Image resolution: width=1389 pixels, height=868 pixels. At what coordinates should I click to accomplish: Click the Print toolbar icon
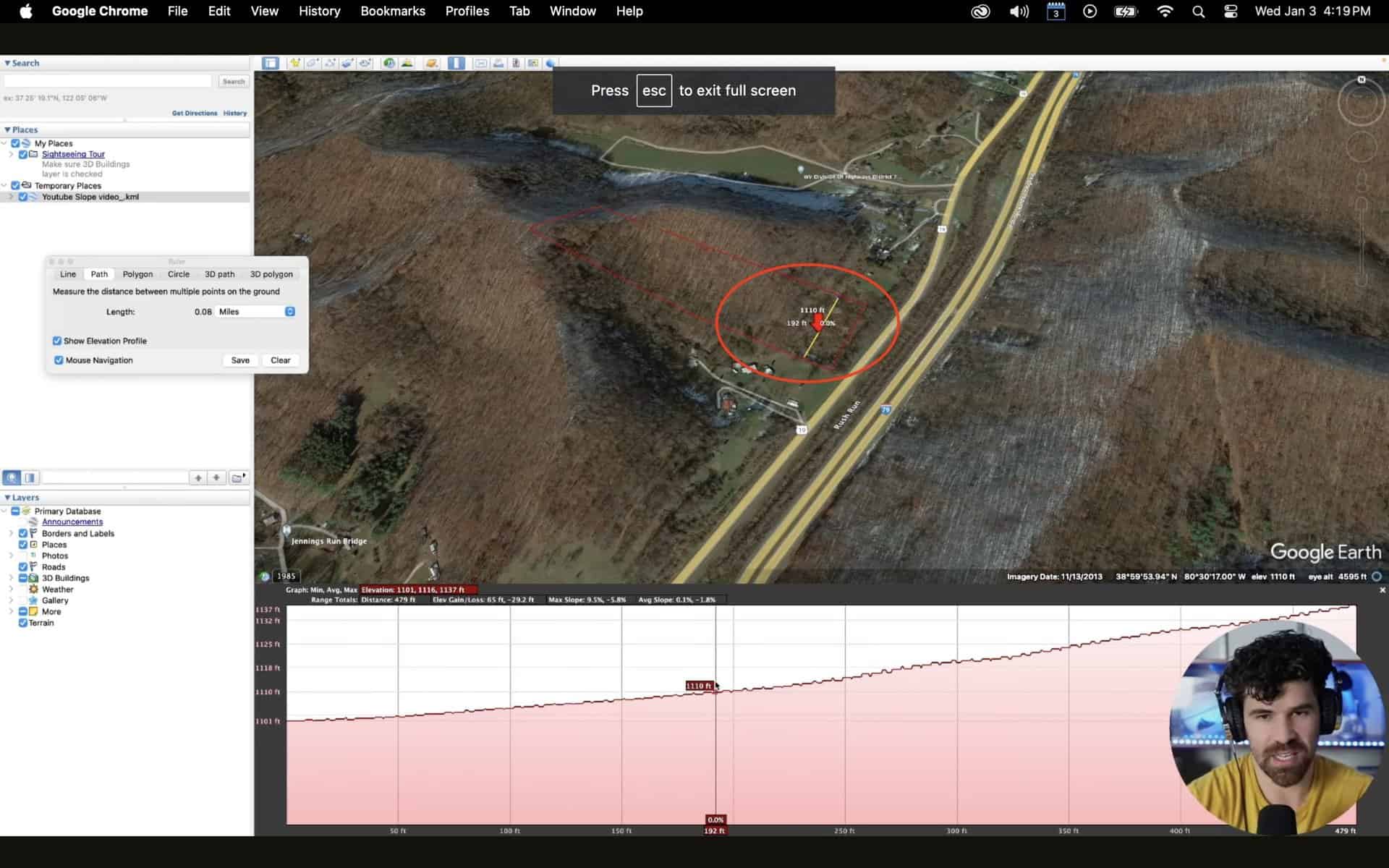[x=498, y=63]
